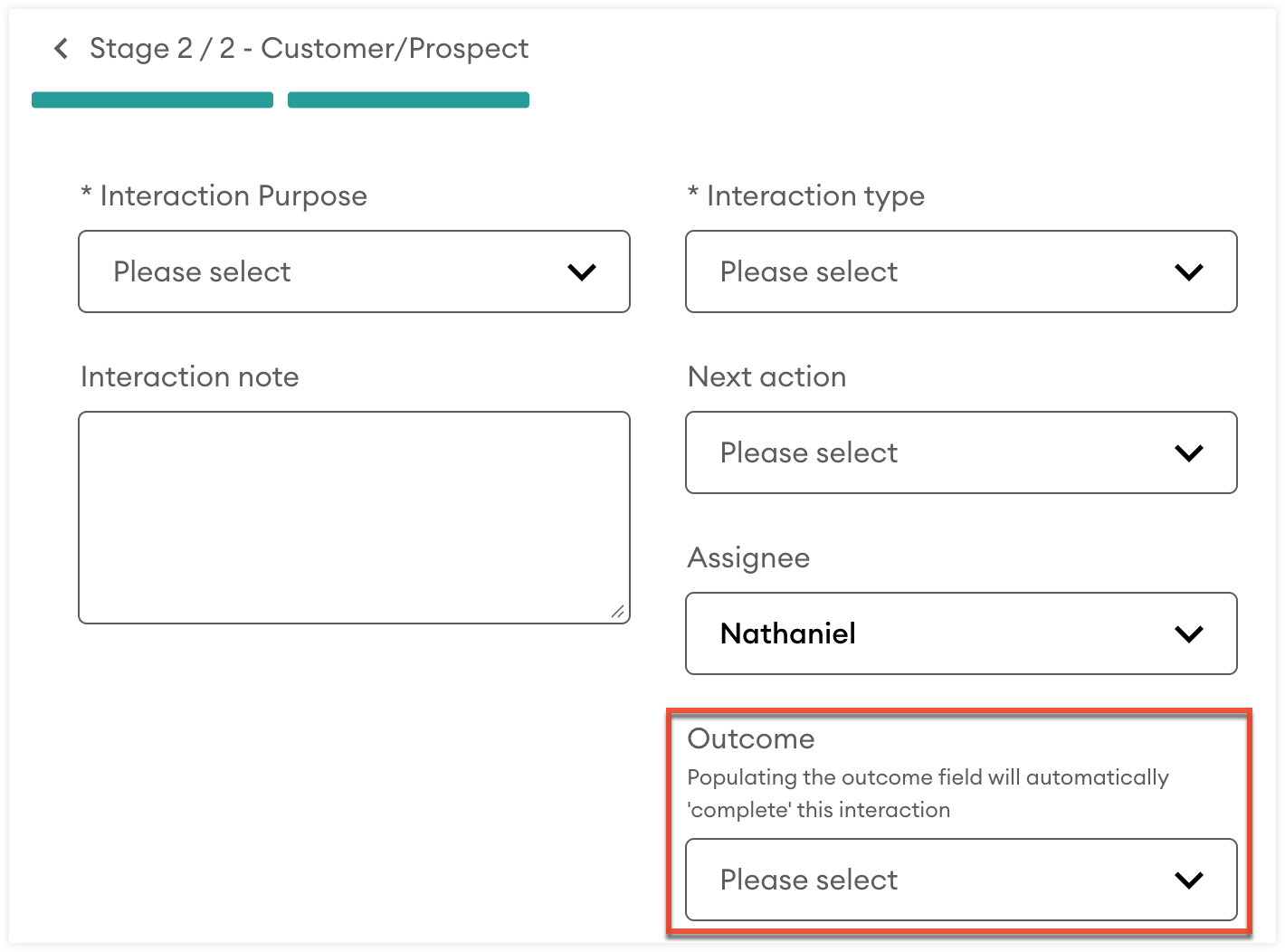The image size is (1285, 952).
Task: Click the second stage progress bar segment
Action: tap(408, 100)
